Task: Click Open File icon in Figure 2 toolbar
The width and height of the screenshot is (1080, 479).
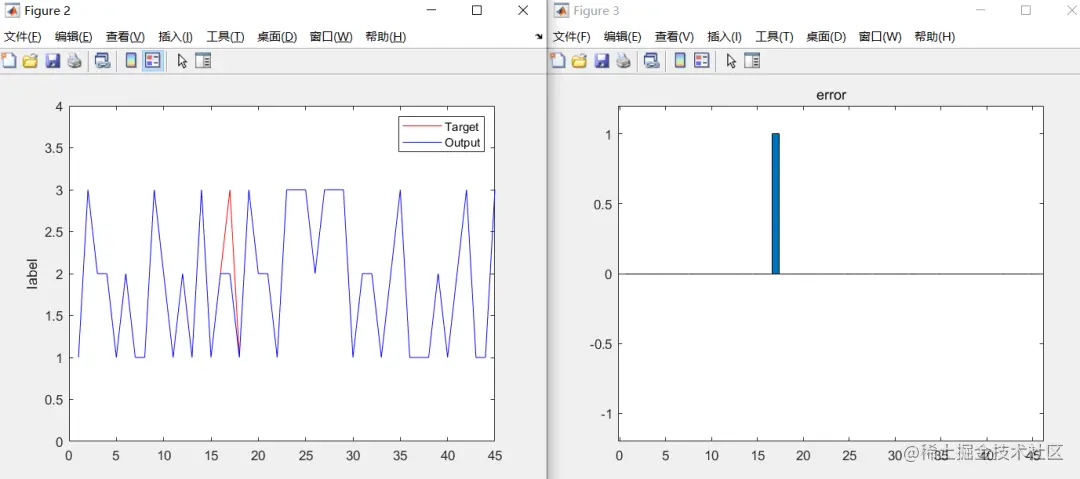Action: 30,61
